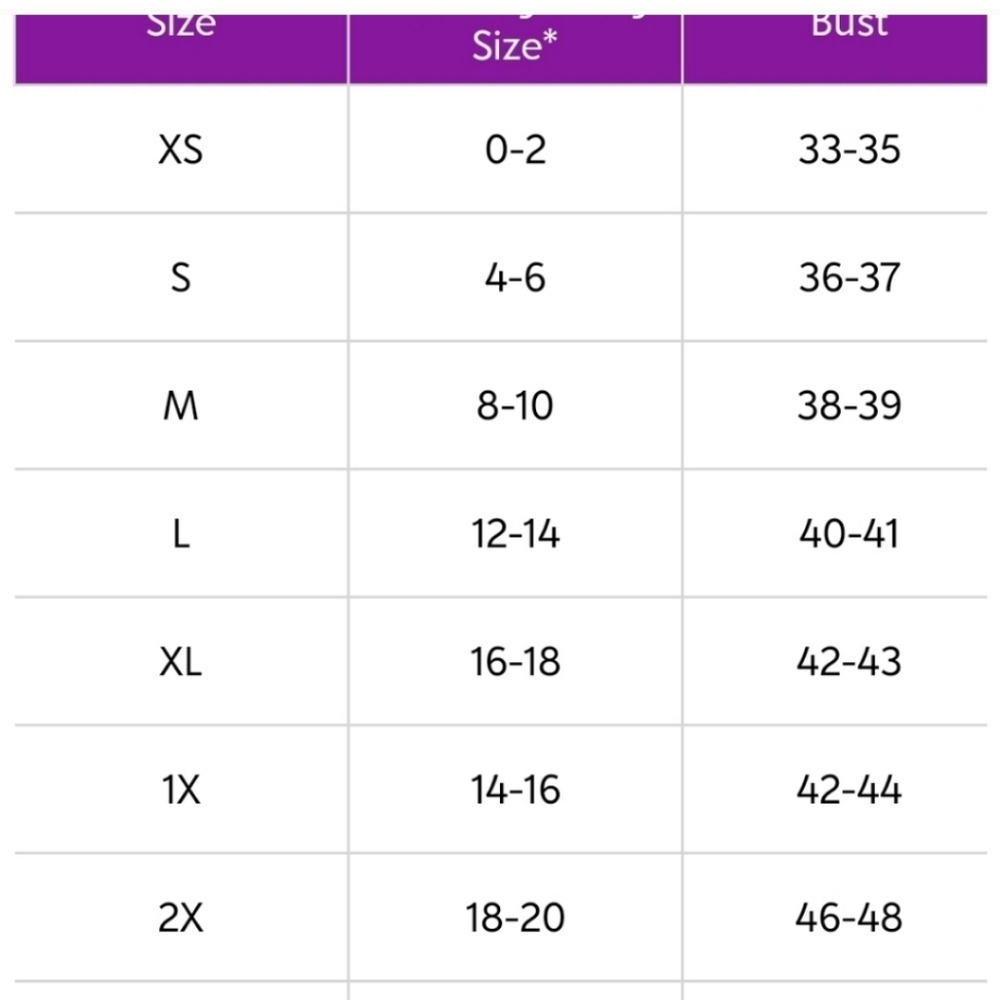Click the 33-35 bust measurement
This screenshot has height=1000, width=1000.
[849, 150]
